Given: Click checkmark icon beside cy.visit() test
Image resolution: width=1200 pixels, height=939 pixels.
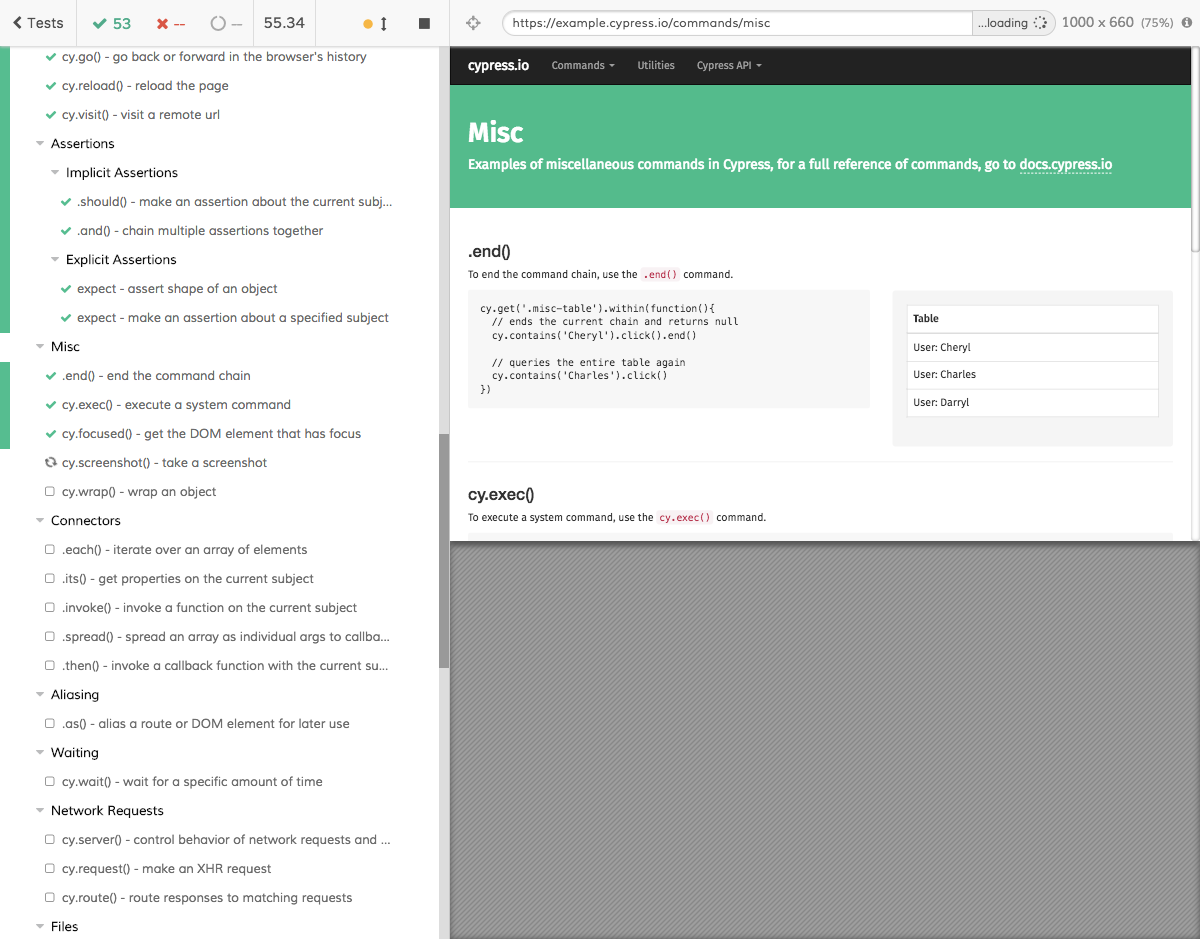Looking at the screenshot, I should (51, 115).
